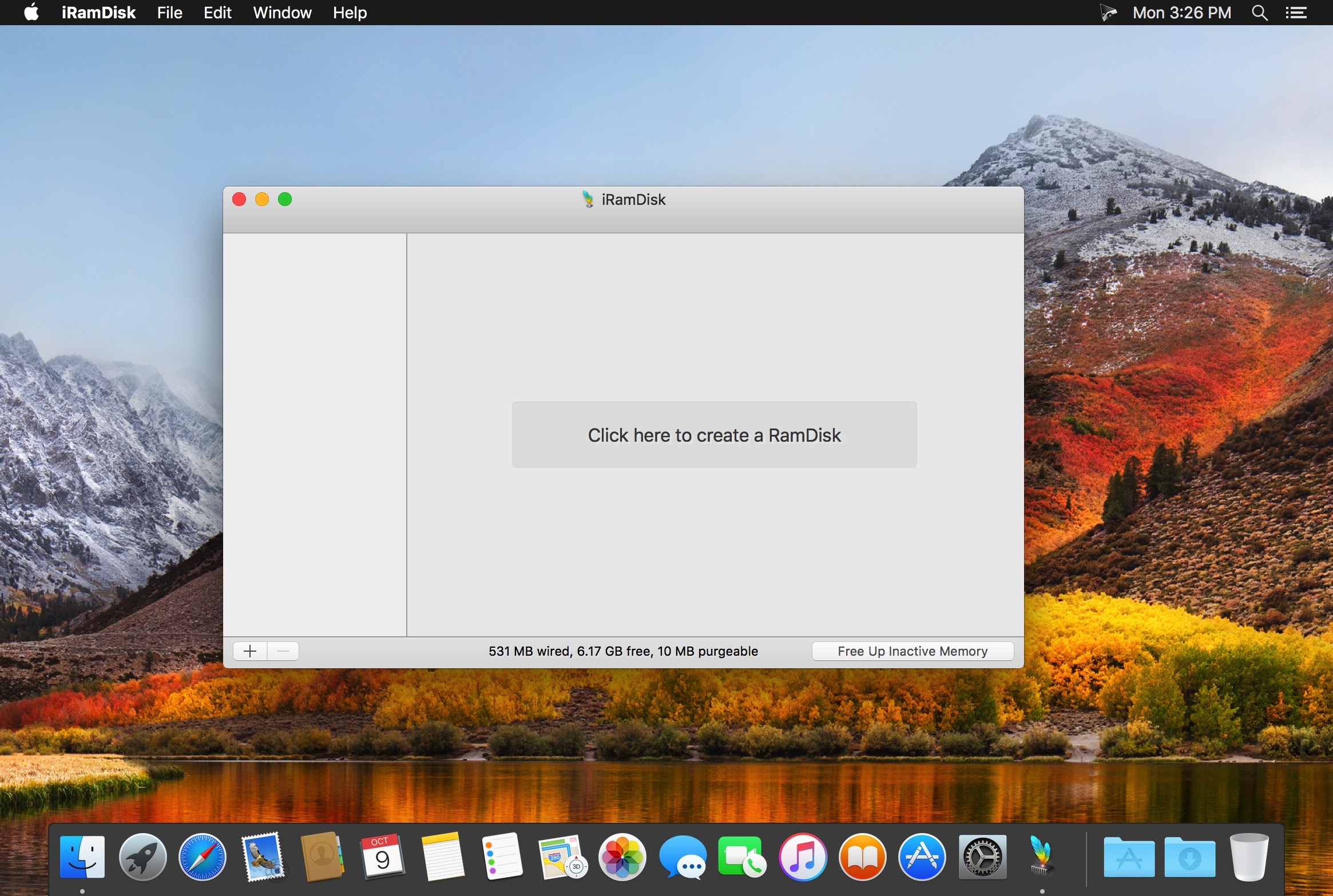Click the paper-plane status icon in menu bar
The height and width of the screenshot is (896, 1333).
[1108, 13]
